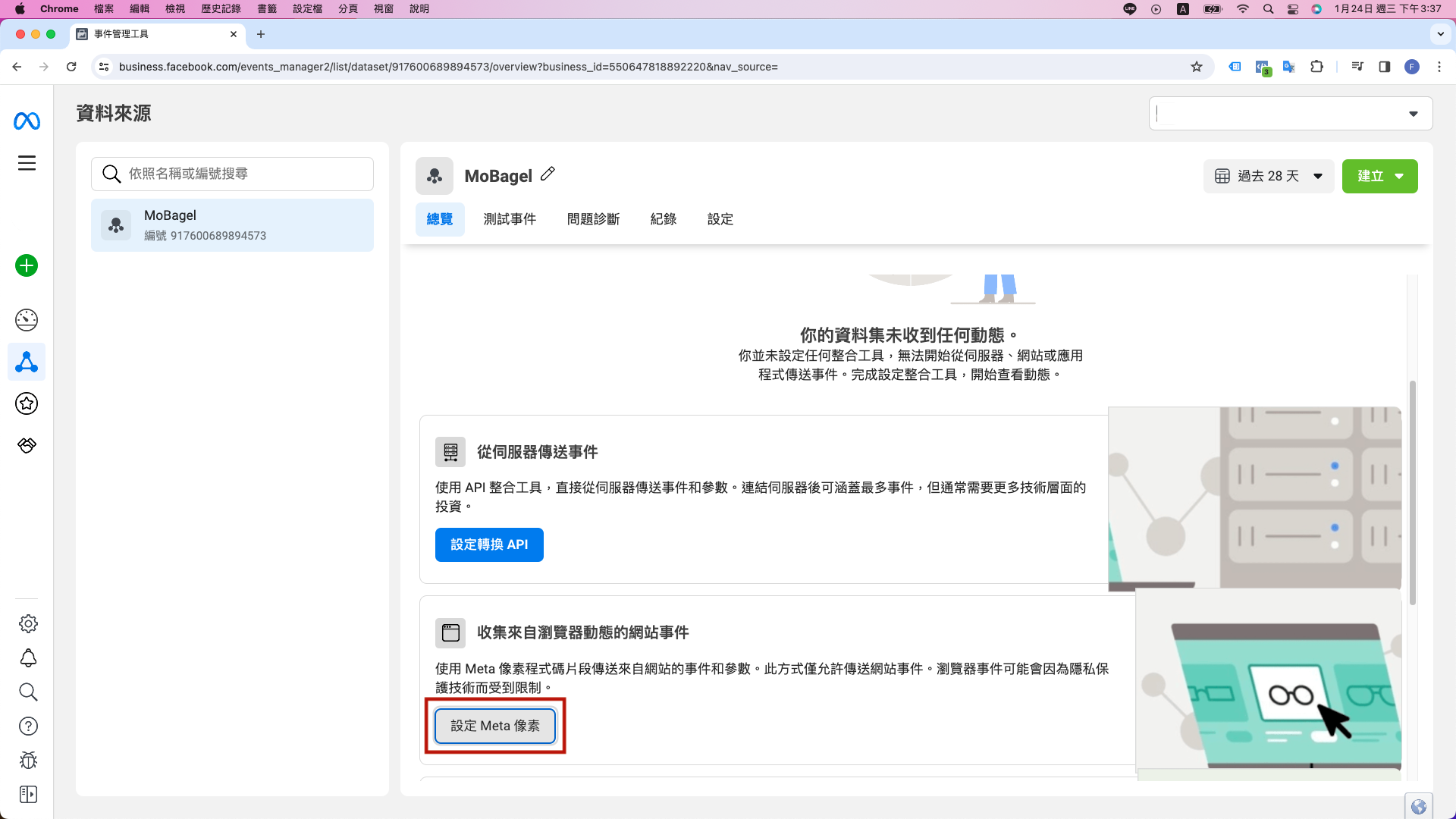This screenshot has width=1456, height=819.
Task: Open the custom conversions star icon
Action: pos(27,403)
